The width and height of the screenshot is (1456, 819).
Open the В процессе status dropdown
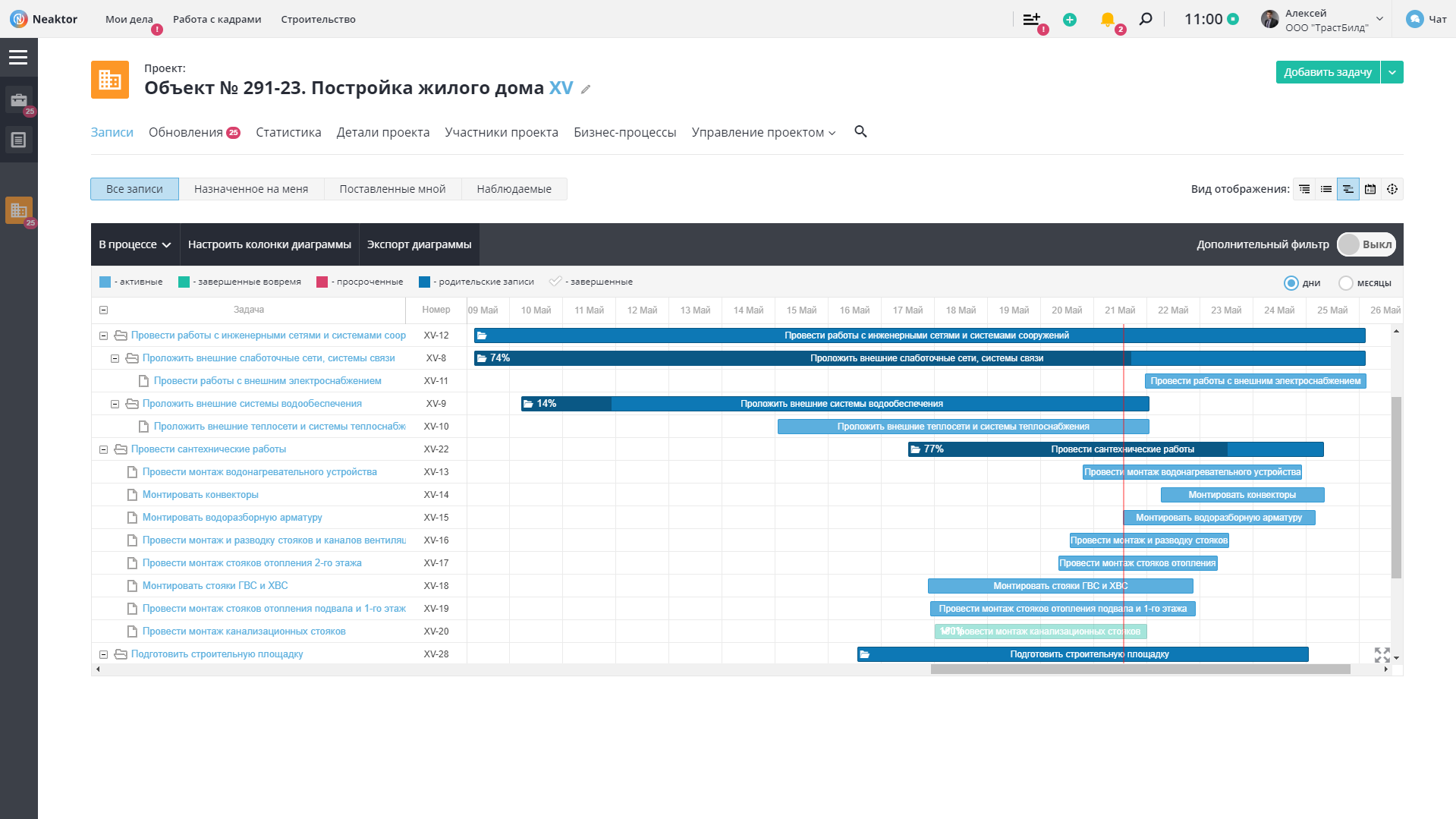coord(135,244)
